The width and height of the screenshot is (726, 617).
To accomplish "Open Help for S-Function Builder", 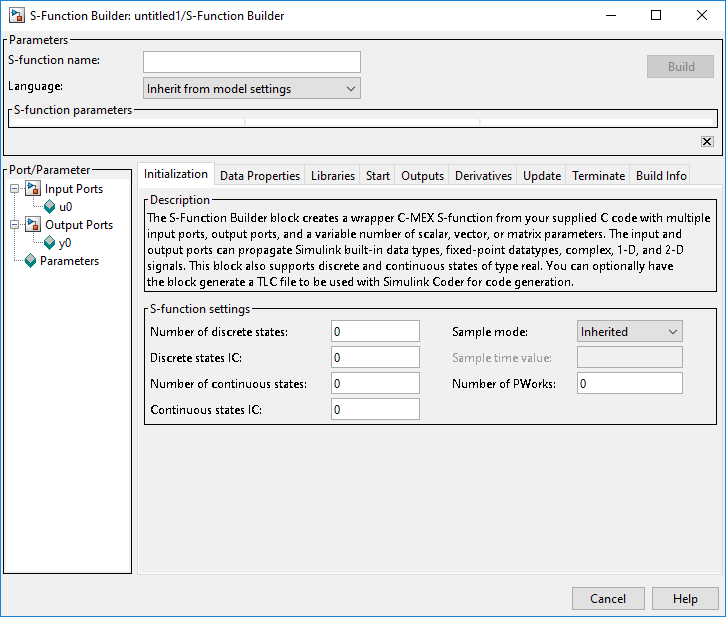I will [x=685, y=598].
